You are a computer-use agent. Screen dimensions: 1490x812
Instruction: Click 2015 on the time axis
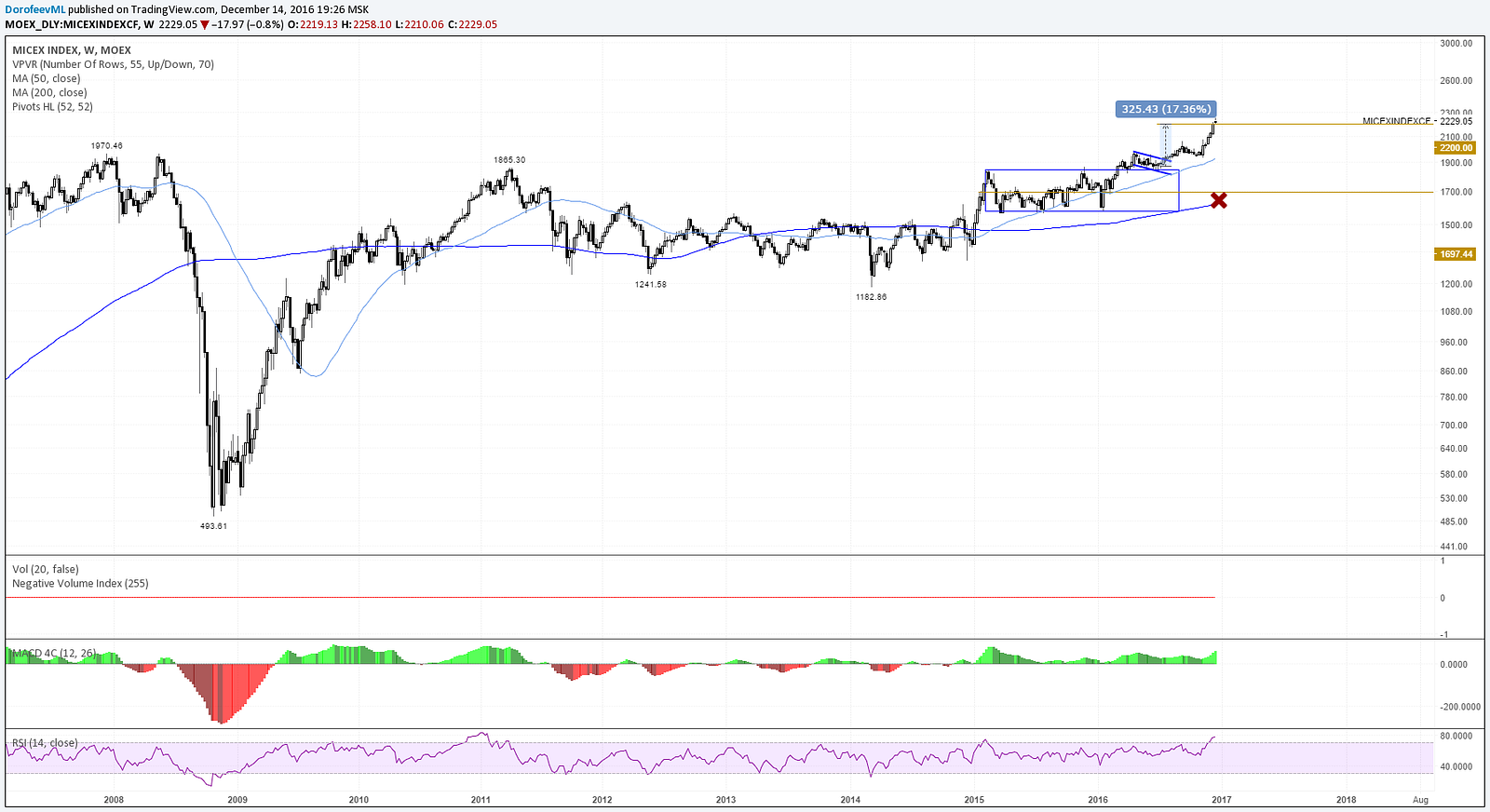point(974,800)
